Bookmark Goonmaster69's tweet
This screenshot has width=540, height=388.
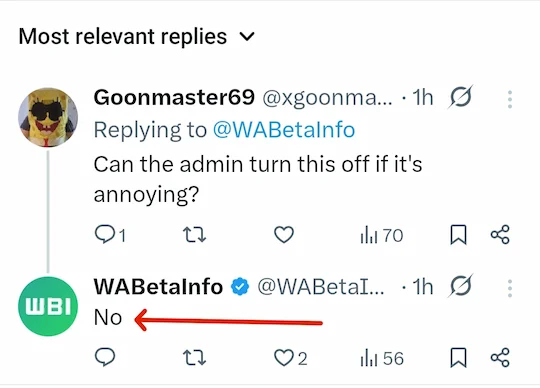pyautogui.click(x=458, y=235)
